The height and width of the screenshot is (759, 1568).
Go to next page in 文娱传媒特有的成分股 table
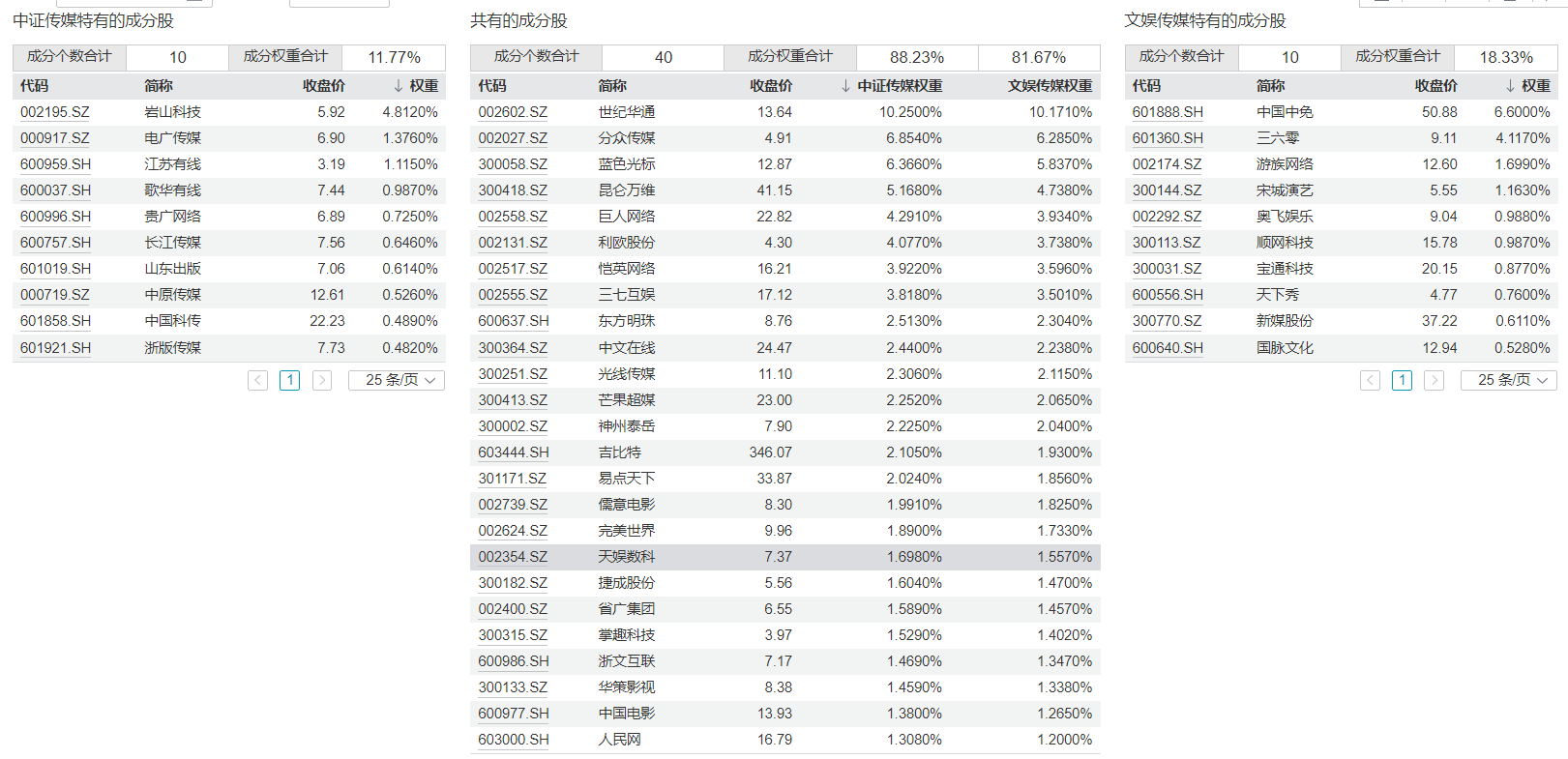click(1435, 381)
